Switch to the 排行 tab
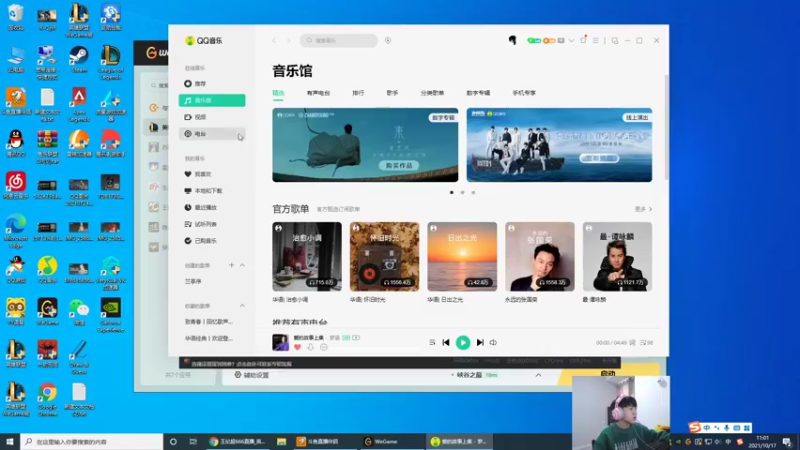Viewport: 800px width, 450px height. pos(358,93)
